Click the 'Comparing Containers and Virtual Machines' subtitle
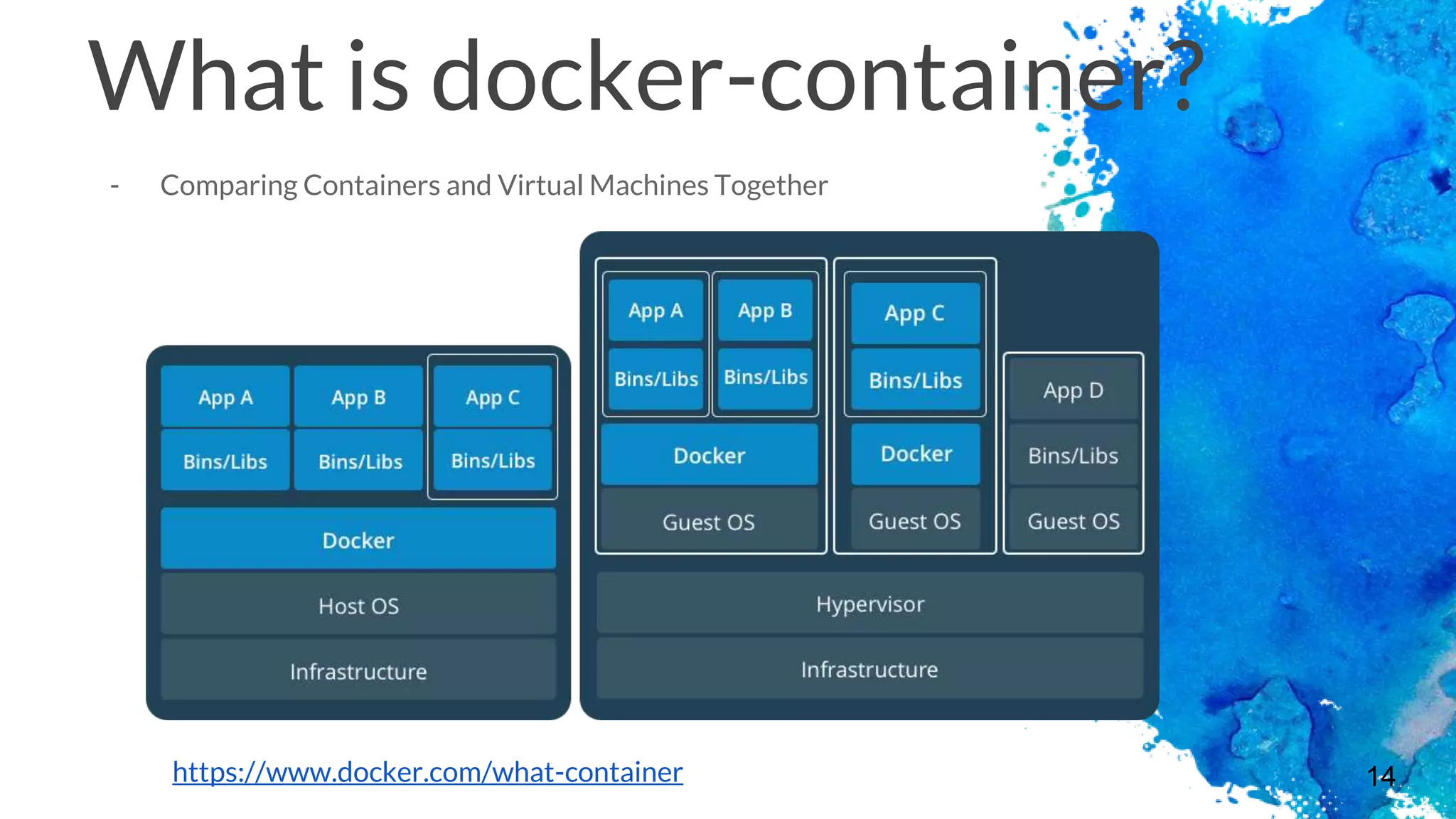Viewport: 1456px width, 819px height. click(x=493, y=186)
